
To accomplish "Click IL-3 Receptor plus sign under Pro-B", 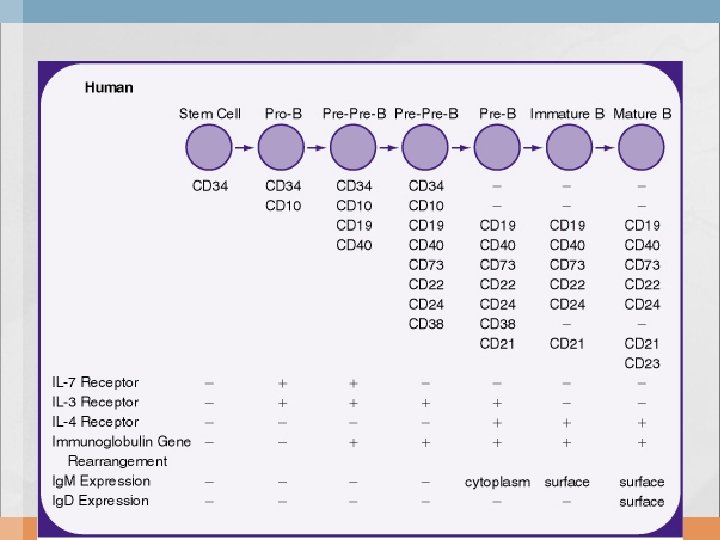I will (282, 403).
